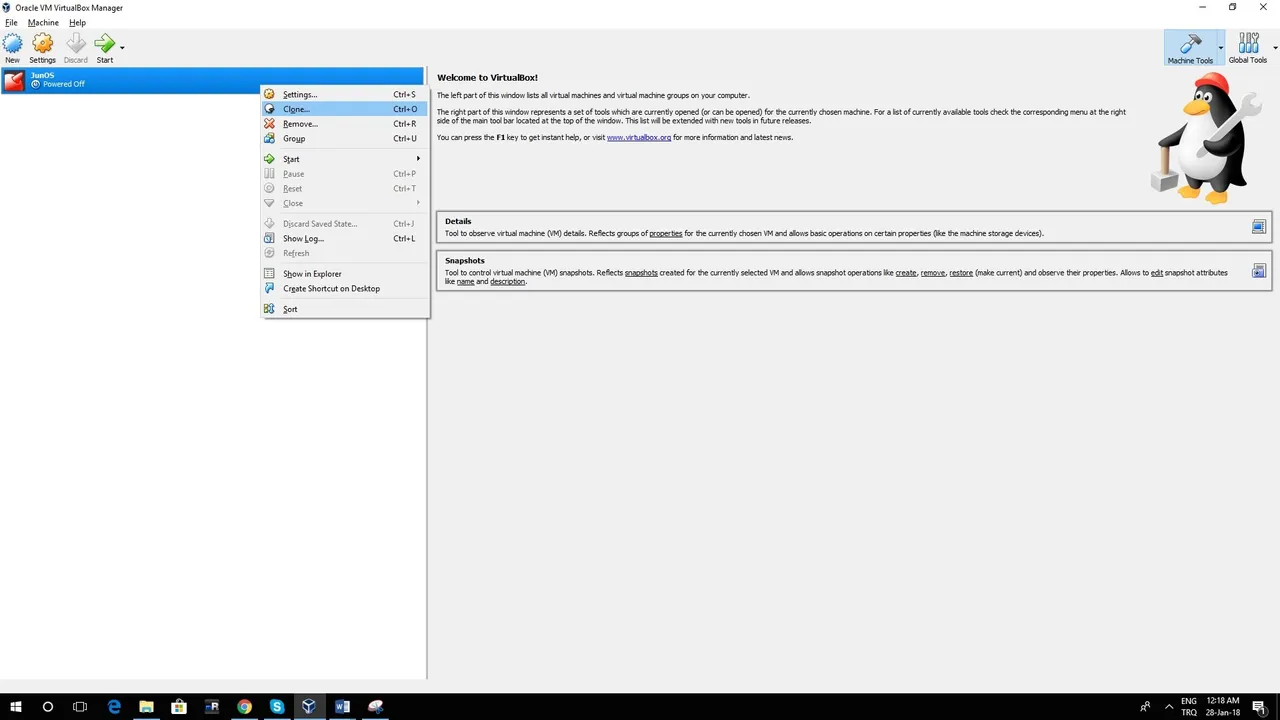Open Microsoft Word from the taskbar
Viewport: 1280px width, 720px height.
[x=342, y=706]
